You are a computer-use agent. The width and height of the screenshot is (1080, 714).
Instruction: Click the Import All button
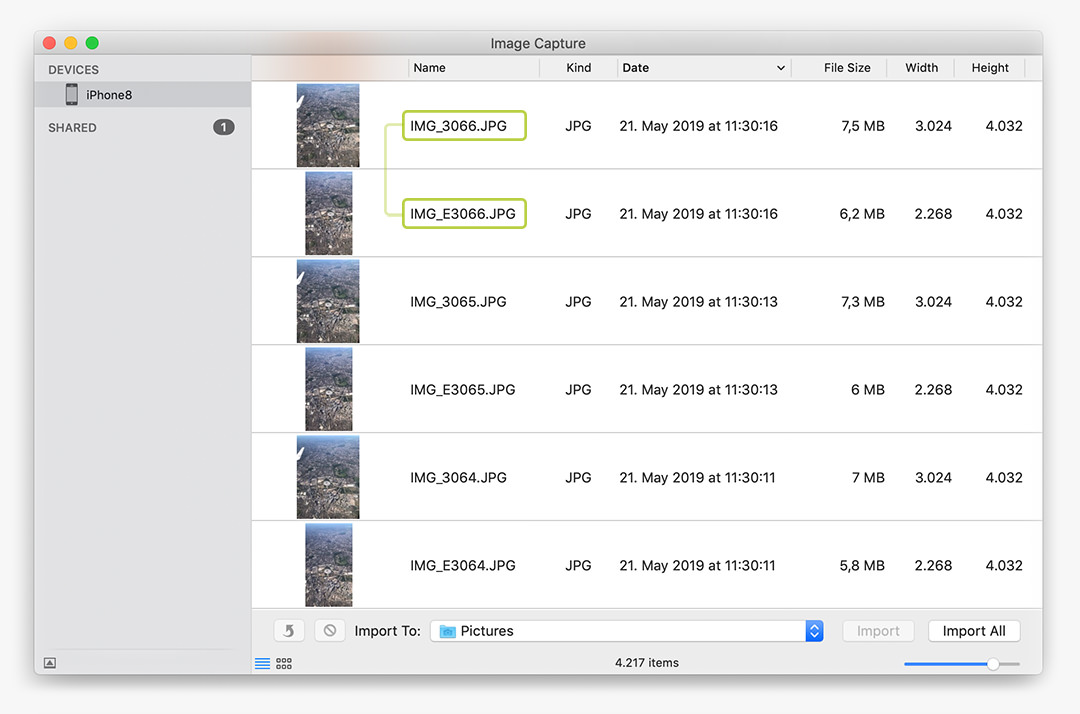(974, 631)
